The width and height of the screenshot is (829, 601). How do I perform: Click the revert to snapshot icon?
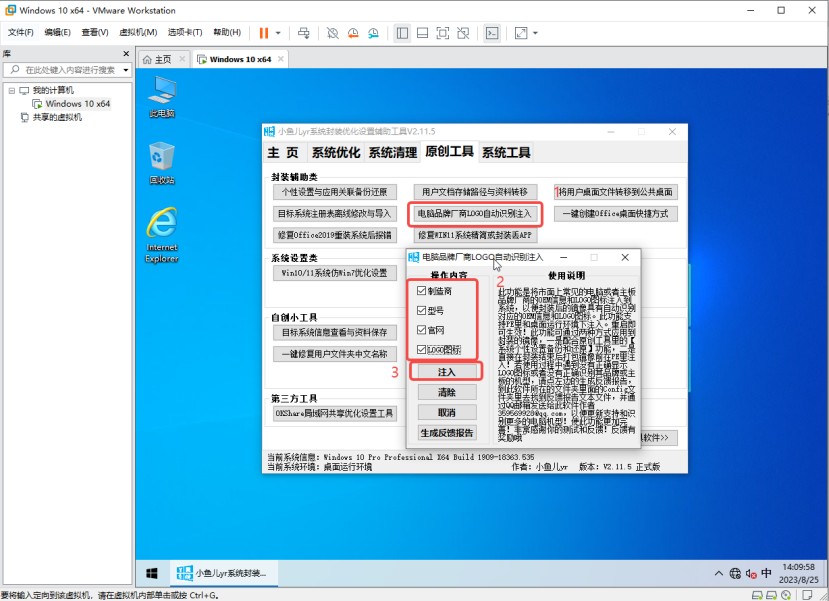point(353,33)
